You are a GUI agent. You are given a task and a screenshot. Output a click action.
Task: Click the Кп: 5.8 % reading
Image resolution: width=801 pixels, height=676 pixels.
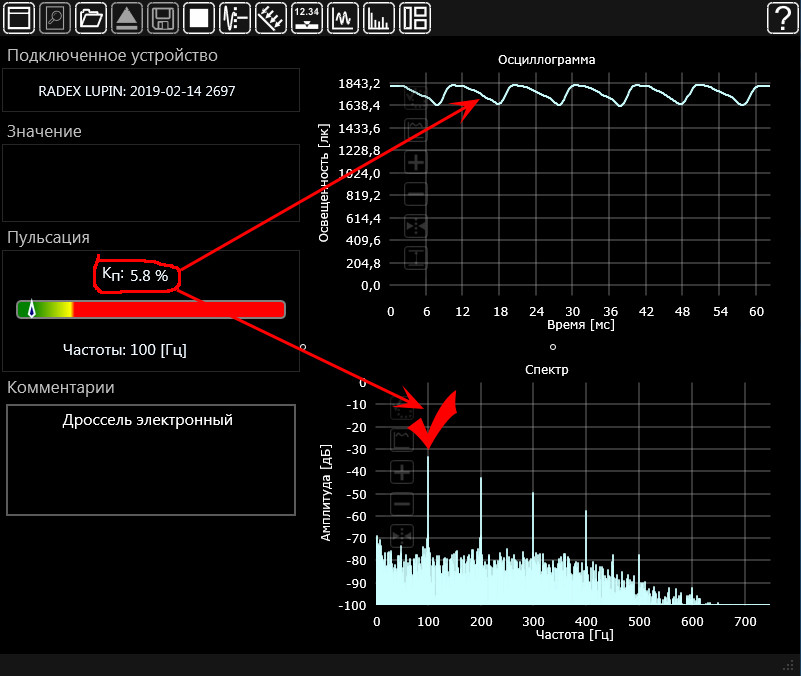tap(135, 275)
